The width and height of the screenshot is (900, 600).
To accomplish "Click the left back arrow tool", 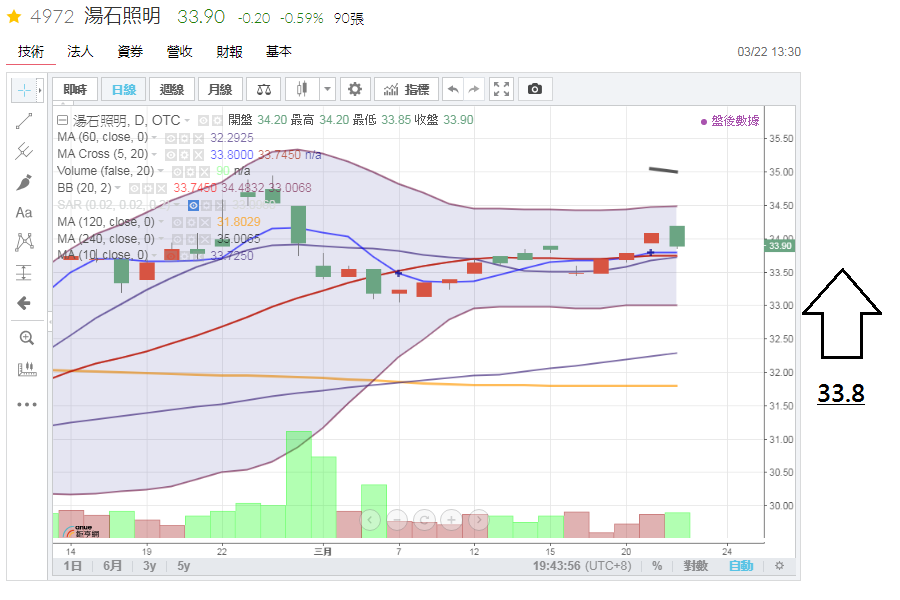I will point(24,303).
